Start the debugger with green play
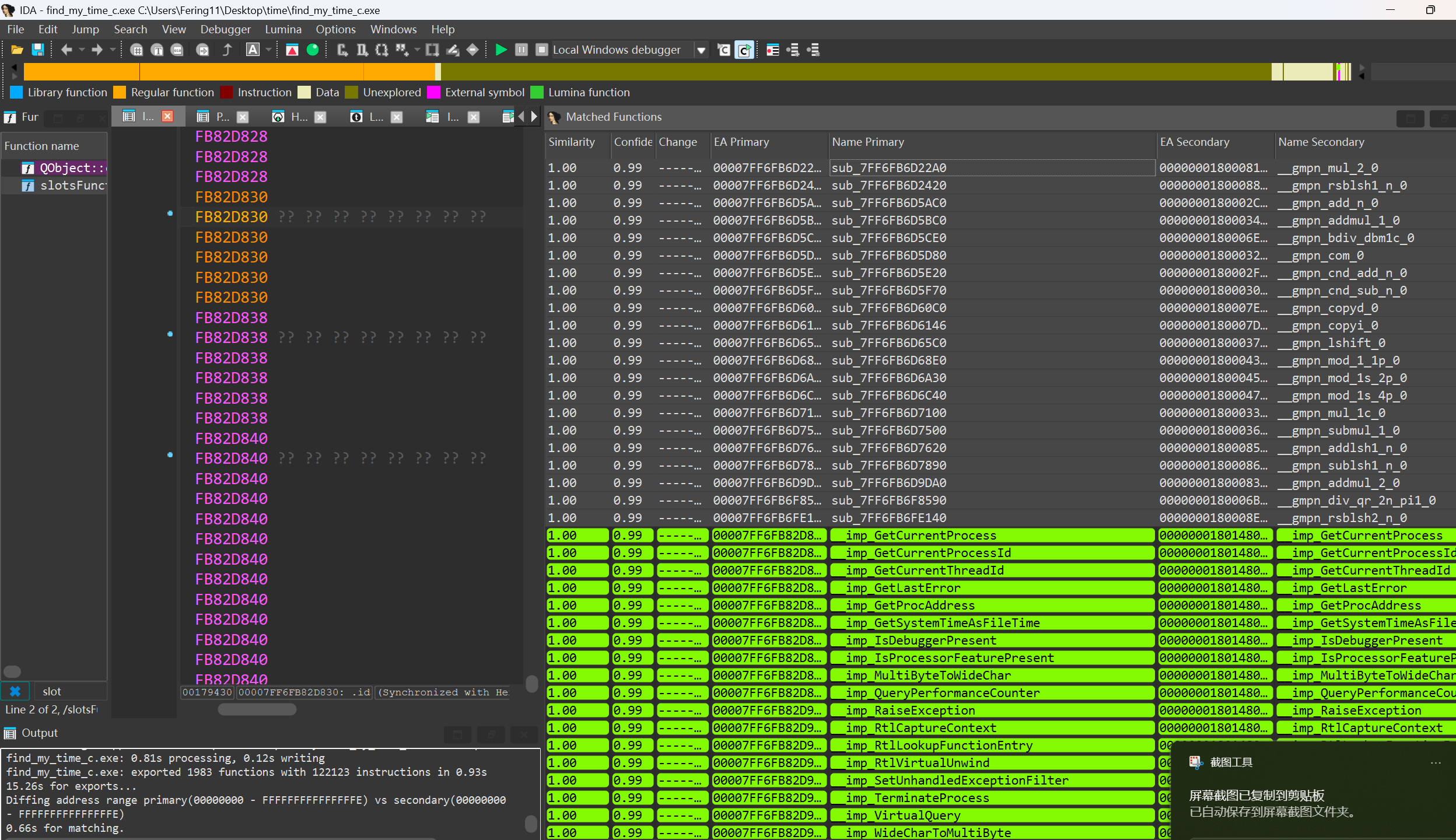Viewport: 1456px width, 840px height. point(501,50)
